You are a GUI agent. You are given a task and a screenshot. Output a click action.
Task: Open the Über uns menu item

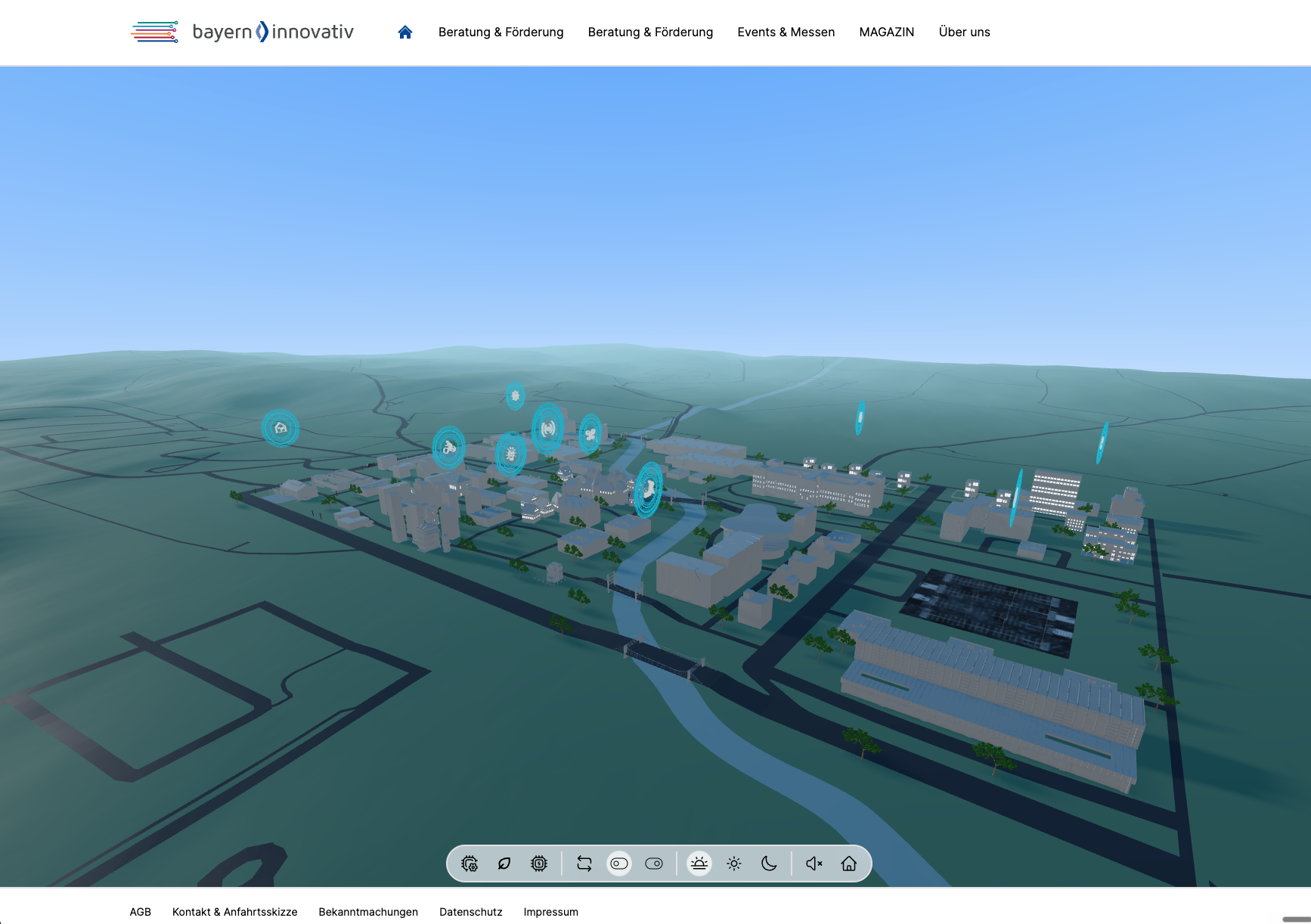965,32
